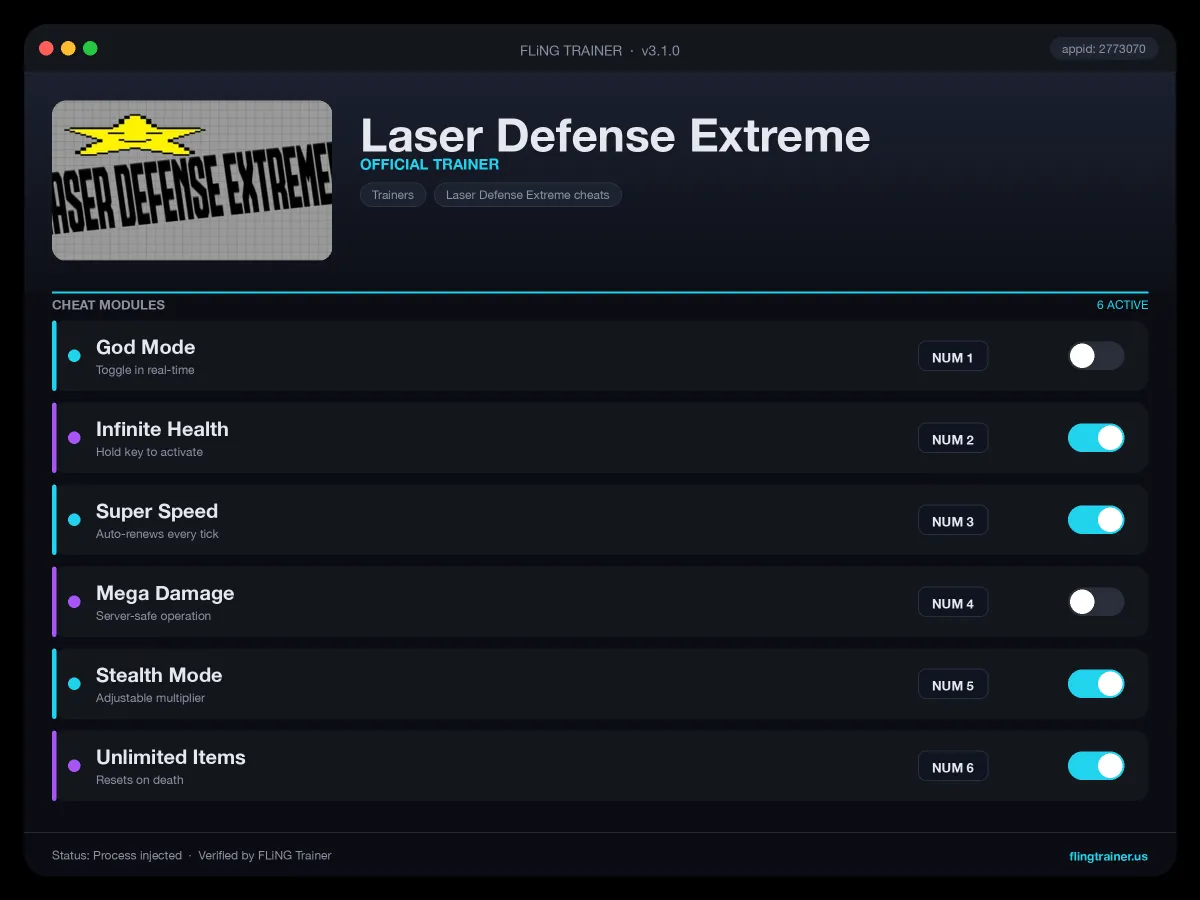Viewport: 1200px width, 900px height.
Task: Click the Unlimited Items title
Action: click(x=171, y=757)
